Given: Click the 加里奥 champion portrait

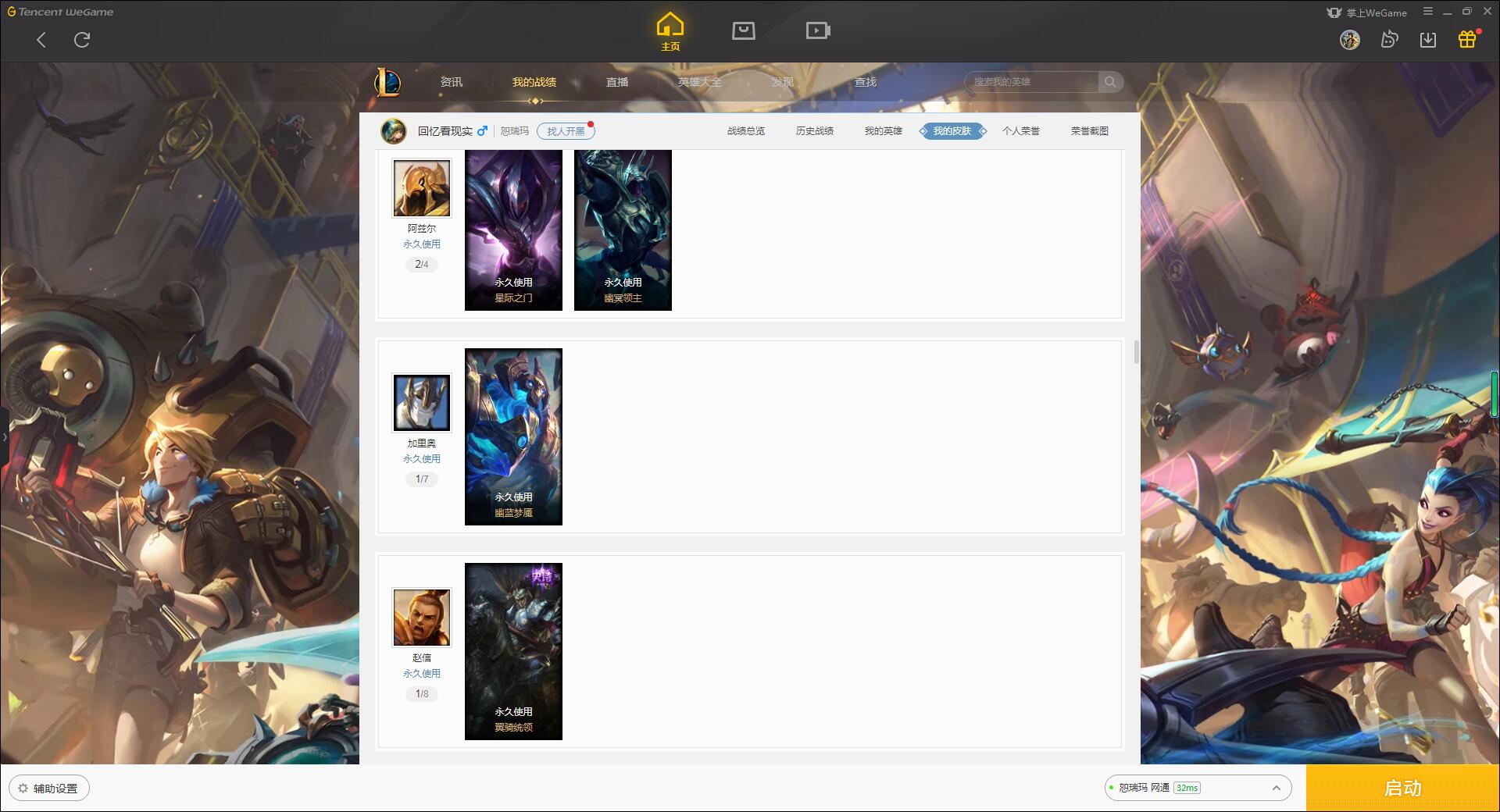Looking at the screenshot, I should point(422,403).
